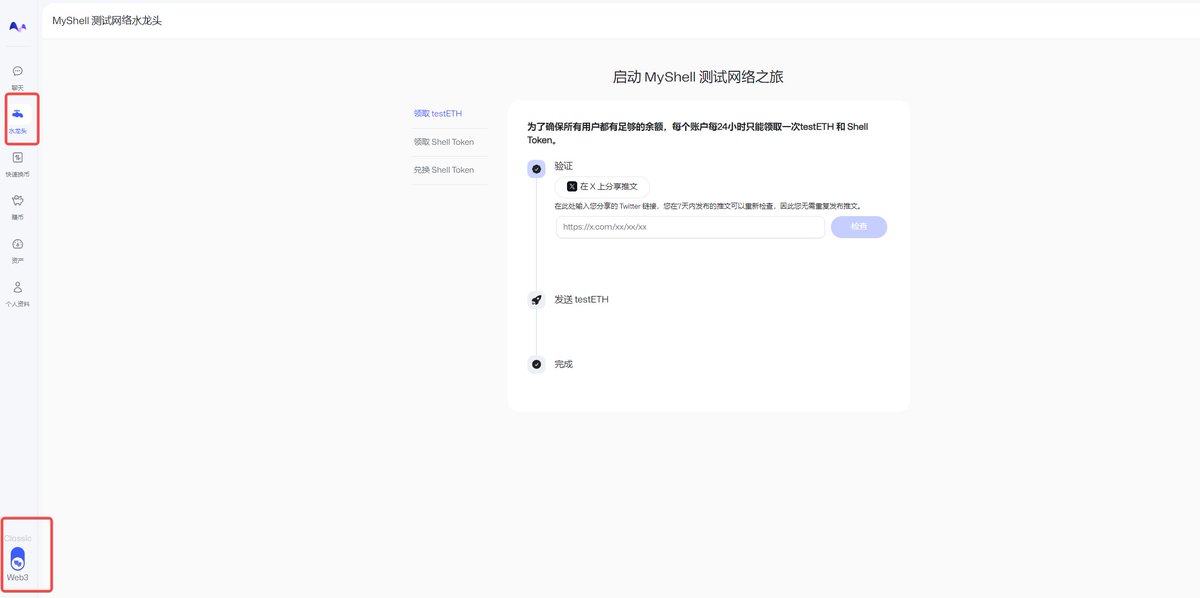Click the 验证 step label
Screen dimensions: 1200x598
point(564,166)
